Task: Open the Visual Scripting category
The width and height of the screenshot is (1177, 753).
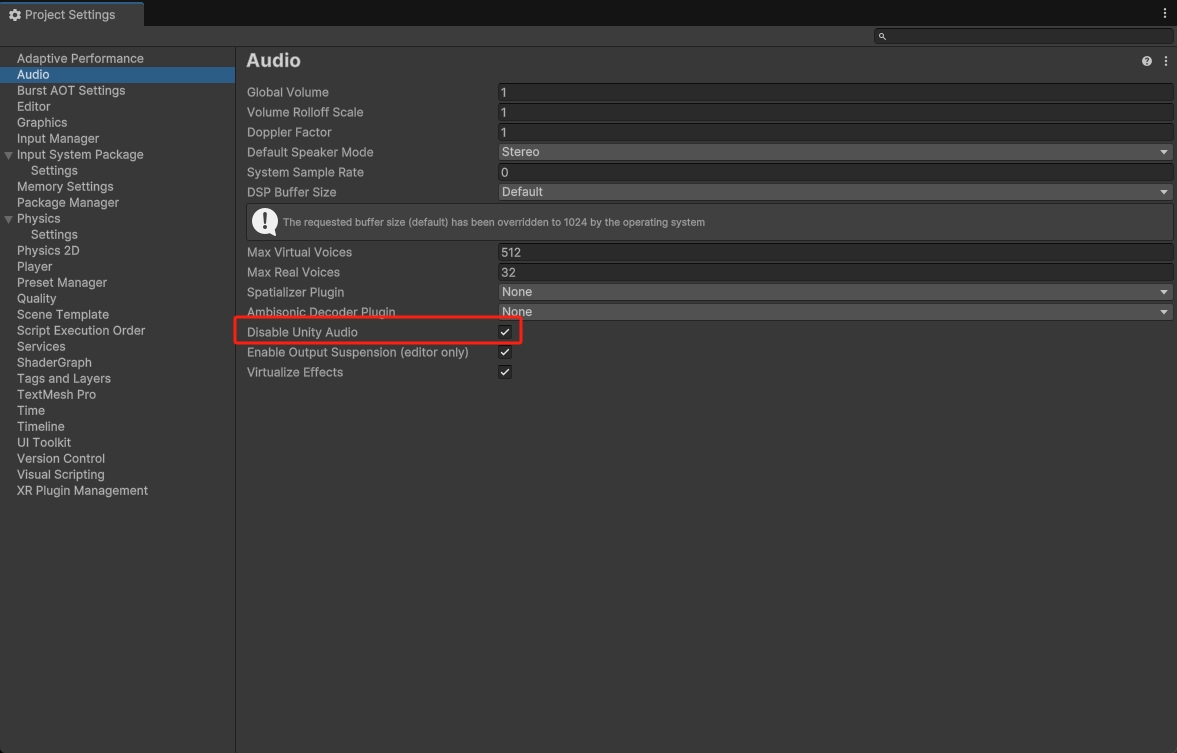Action: click(61, 475)
